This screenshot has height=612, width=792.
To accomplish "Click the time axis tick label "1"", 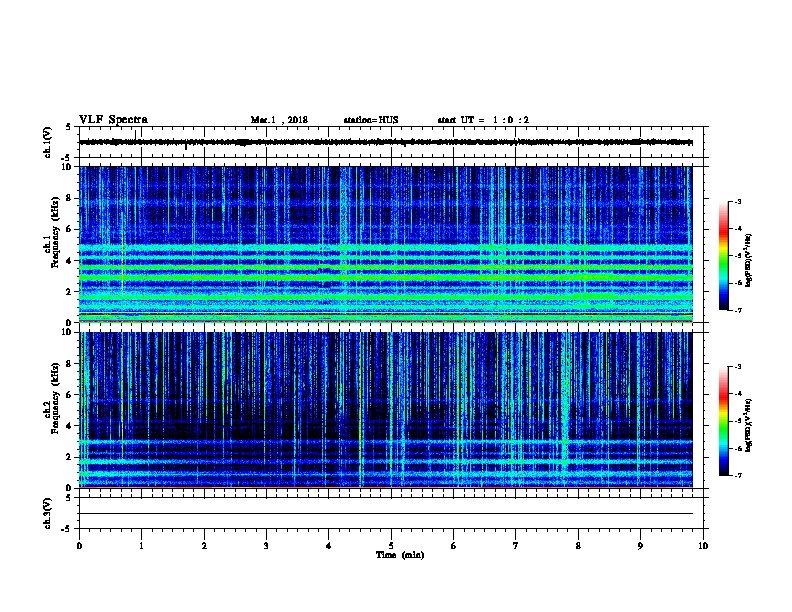I will 141,546.
